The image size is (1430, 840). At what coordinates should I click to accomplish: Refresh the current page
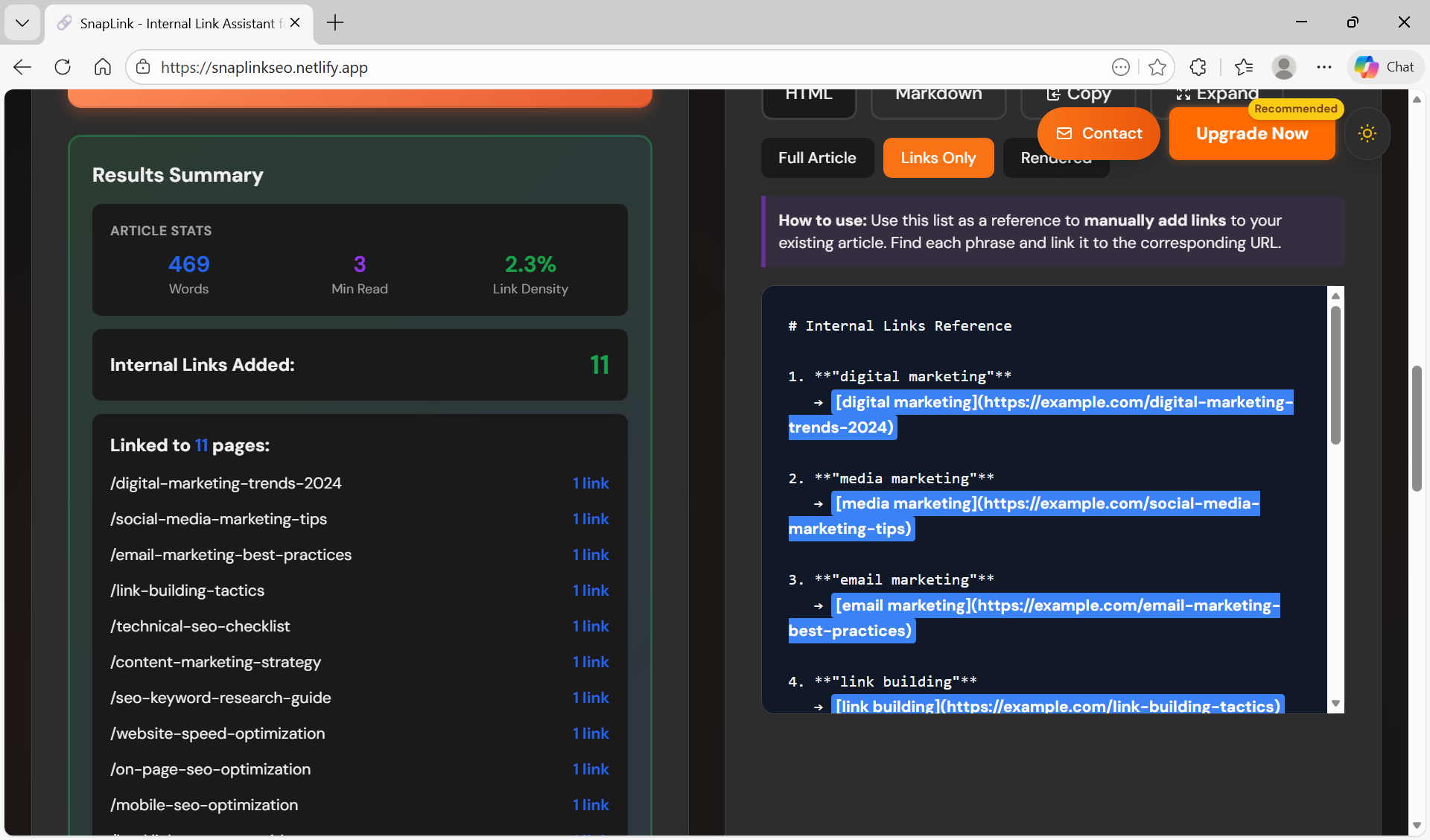pyautogui.click(x=63, y=67)
